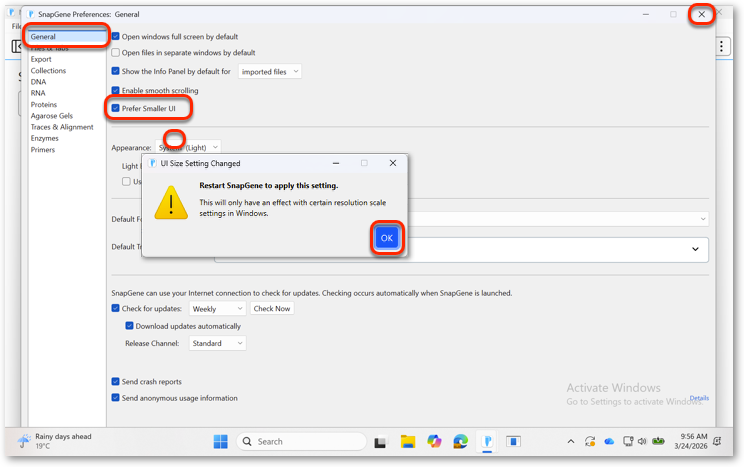Select the General preferences category

67,37
